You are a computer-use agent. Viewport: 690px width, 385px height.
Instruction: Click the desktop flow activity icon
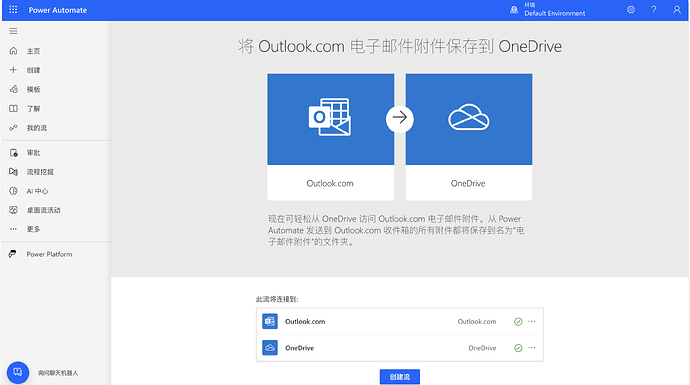point(13,210)
